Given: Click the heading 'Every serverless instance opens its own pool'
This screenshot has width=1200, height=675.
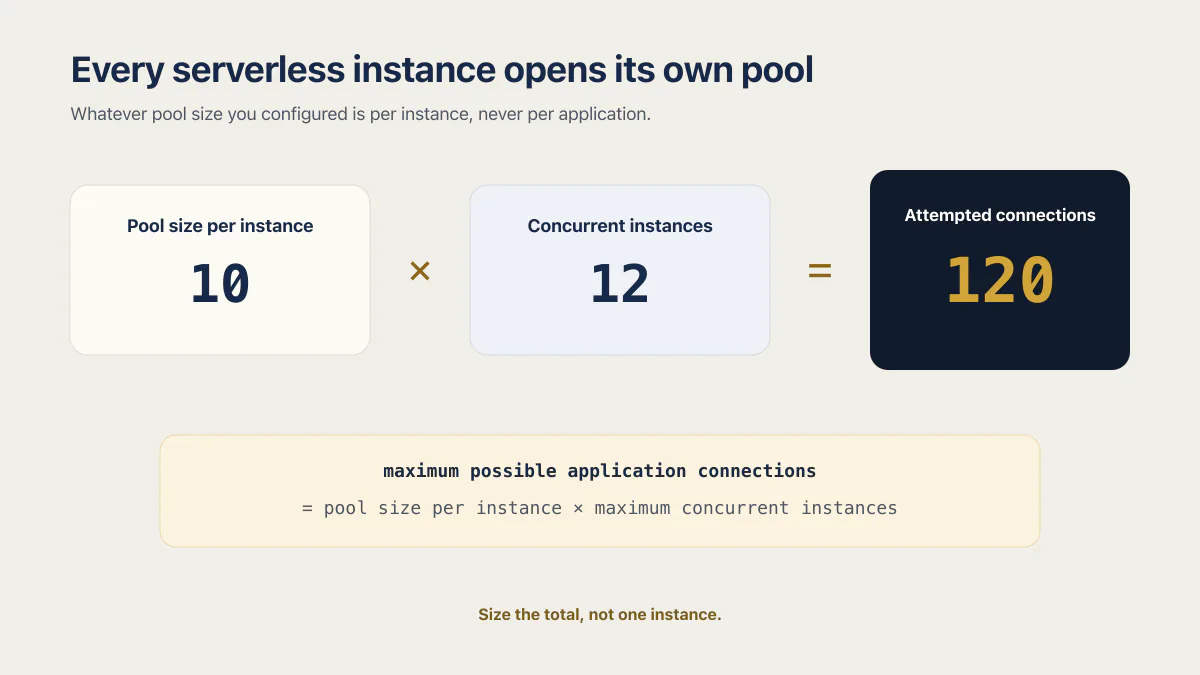Looking at the screenshot, I should click(x=442, y=70).
